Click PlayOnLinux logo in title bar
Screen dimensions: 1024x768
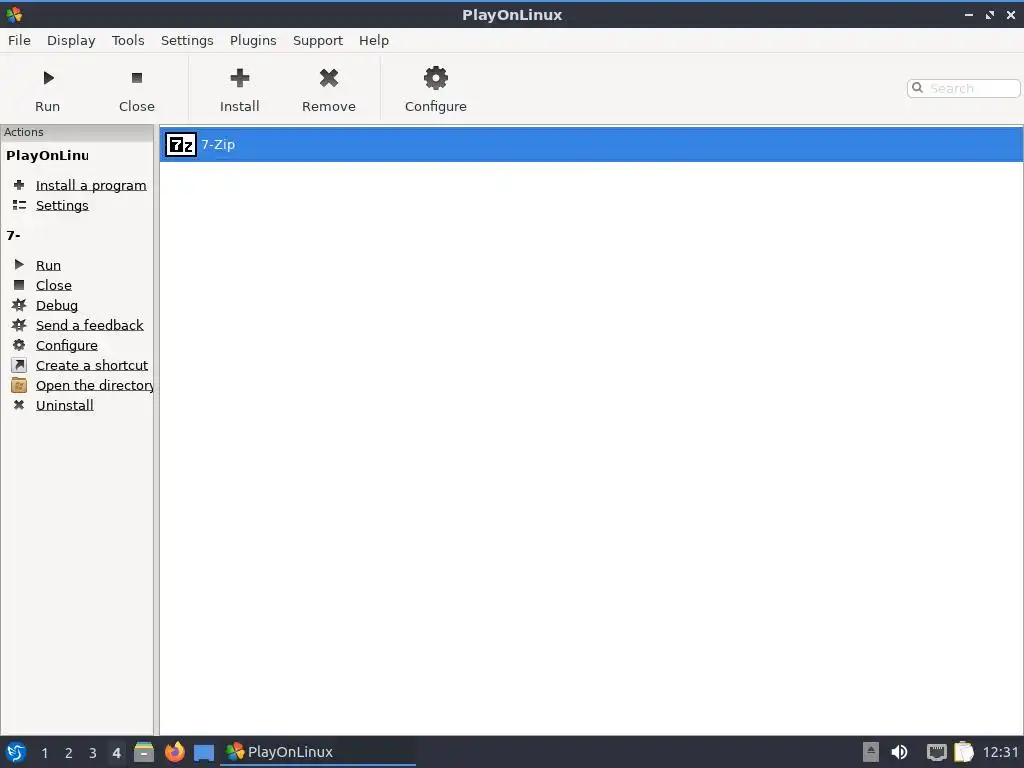pyautogui.click(x=14, y=14)
